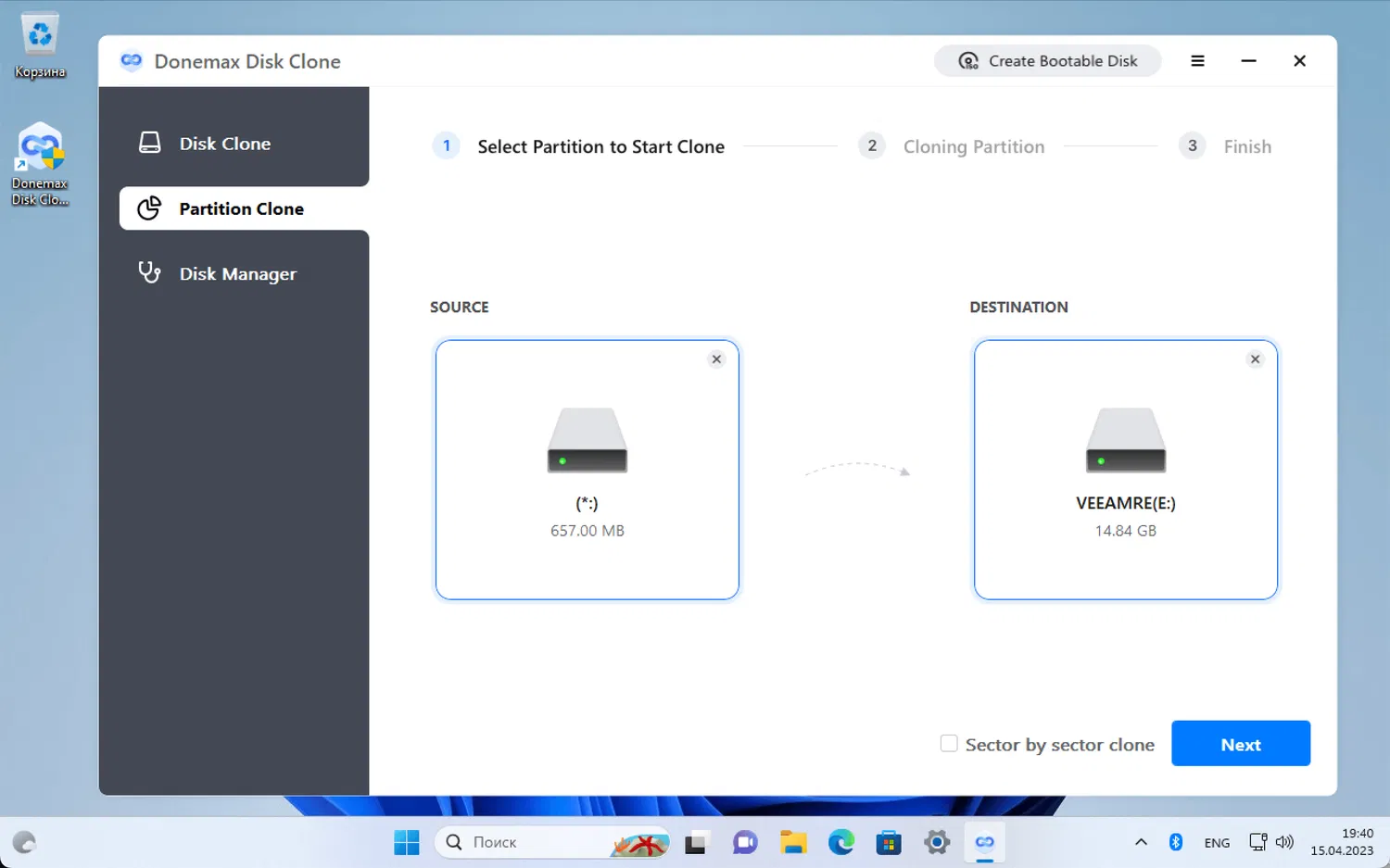Screen dimensions: 1390x868
Task: Open File Explorer from the taskbar
Action: 792,842
